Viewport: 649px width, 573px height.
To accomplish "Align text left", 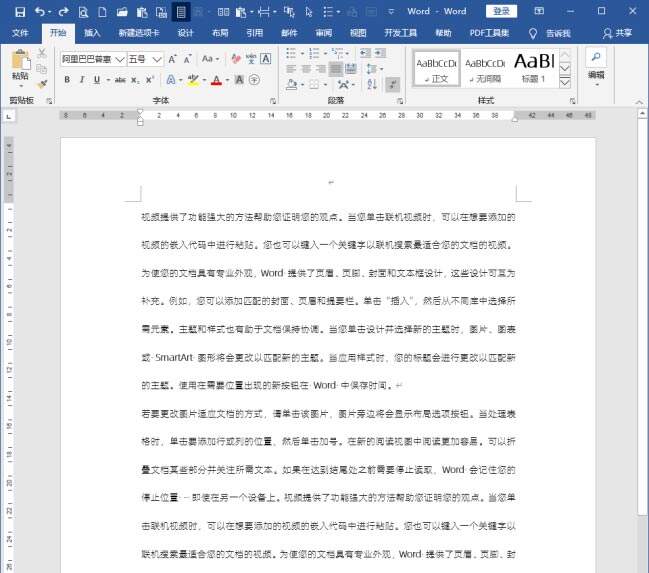I will click(x=291, y=69).
